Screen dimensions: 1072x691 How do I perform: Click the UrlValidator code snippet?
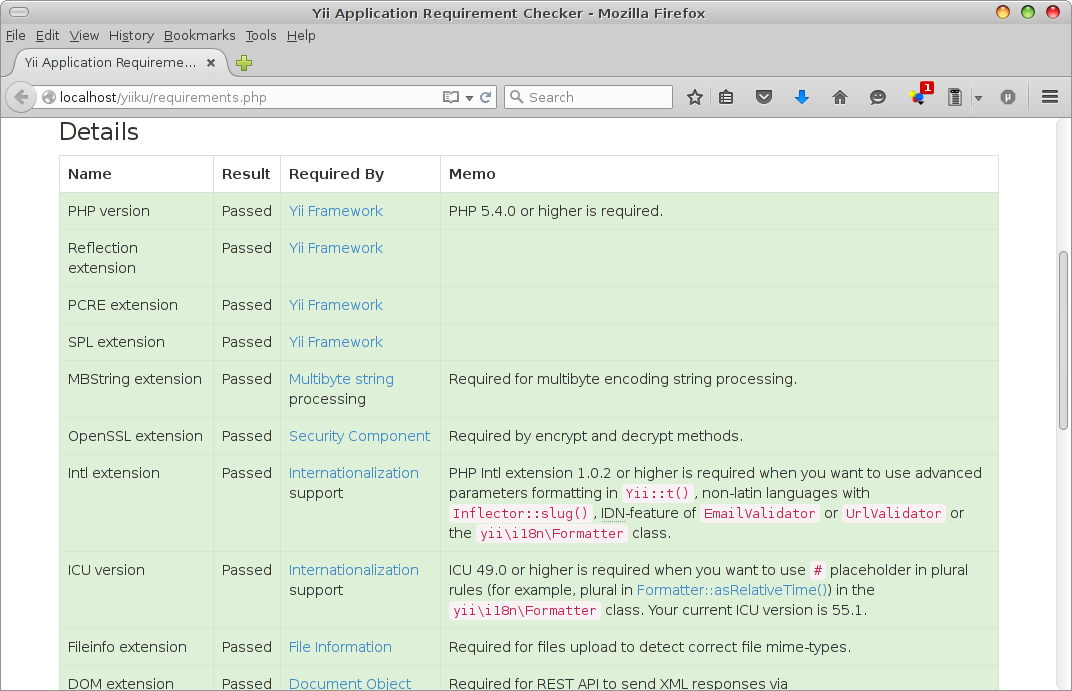894,513
